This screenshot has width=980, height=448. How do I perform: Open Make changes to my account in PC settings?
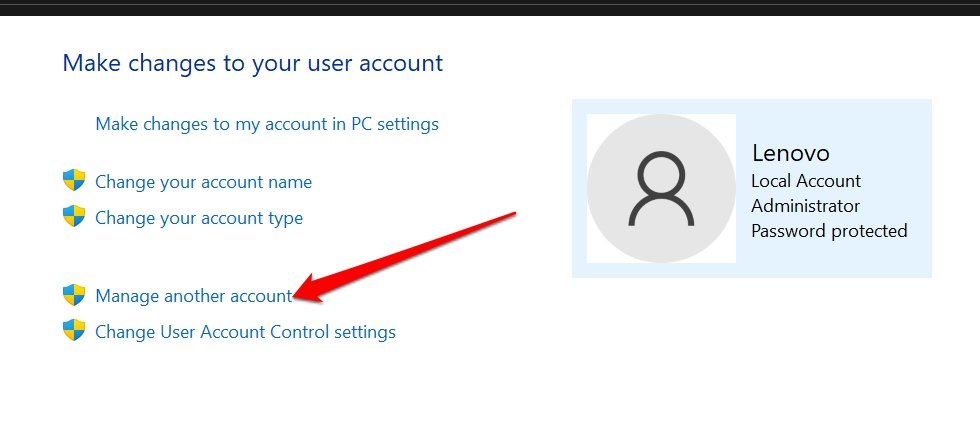tap(267, 124)
